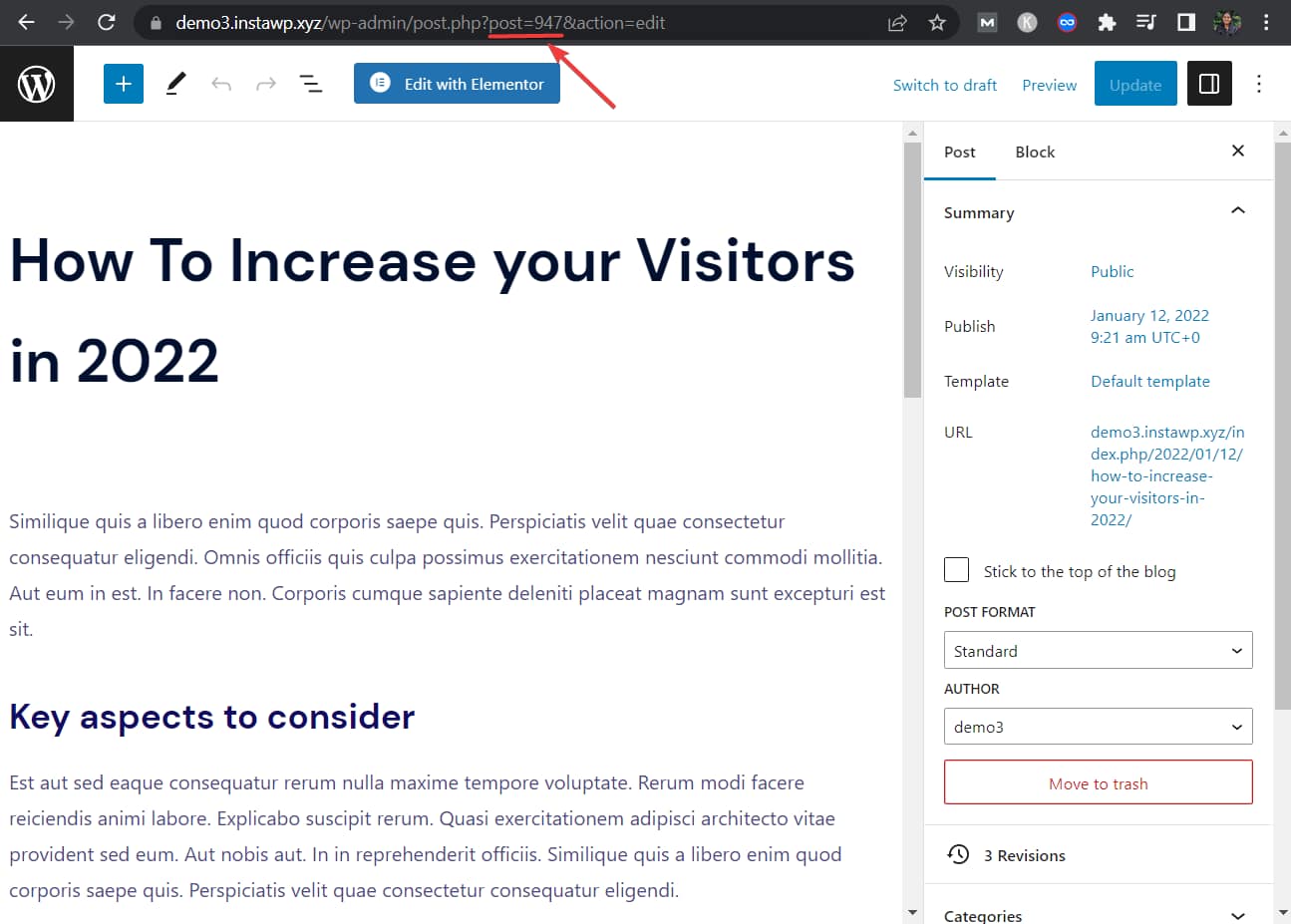Click the WordPress logo
1291x924 pixels.
point(37,84)
